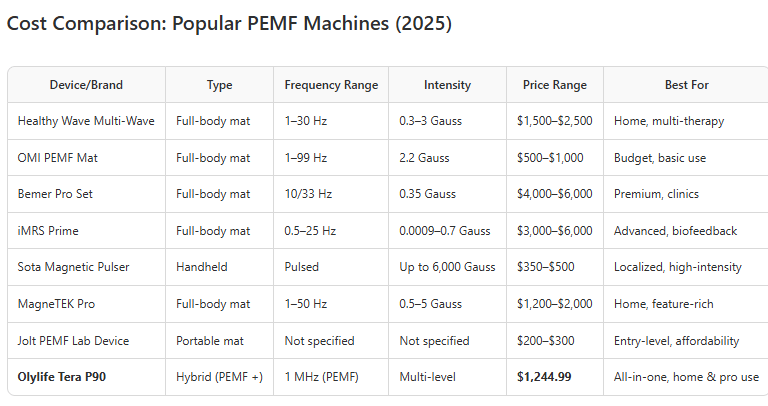Screen dimensions: 768x406
Task: Click the Price Range column header
Action: tap(554, 85)
